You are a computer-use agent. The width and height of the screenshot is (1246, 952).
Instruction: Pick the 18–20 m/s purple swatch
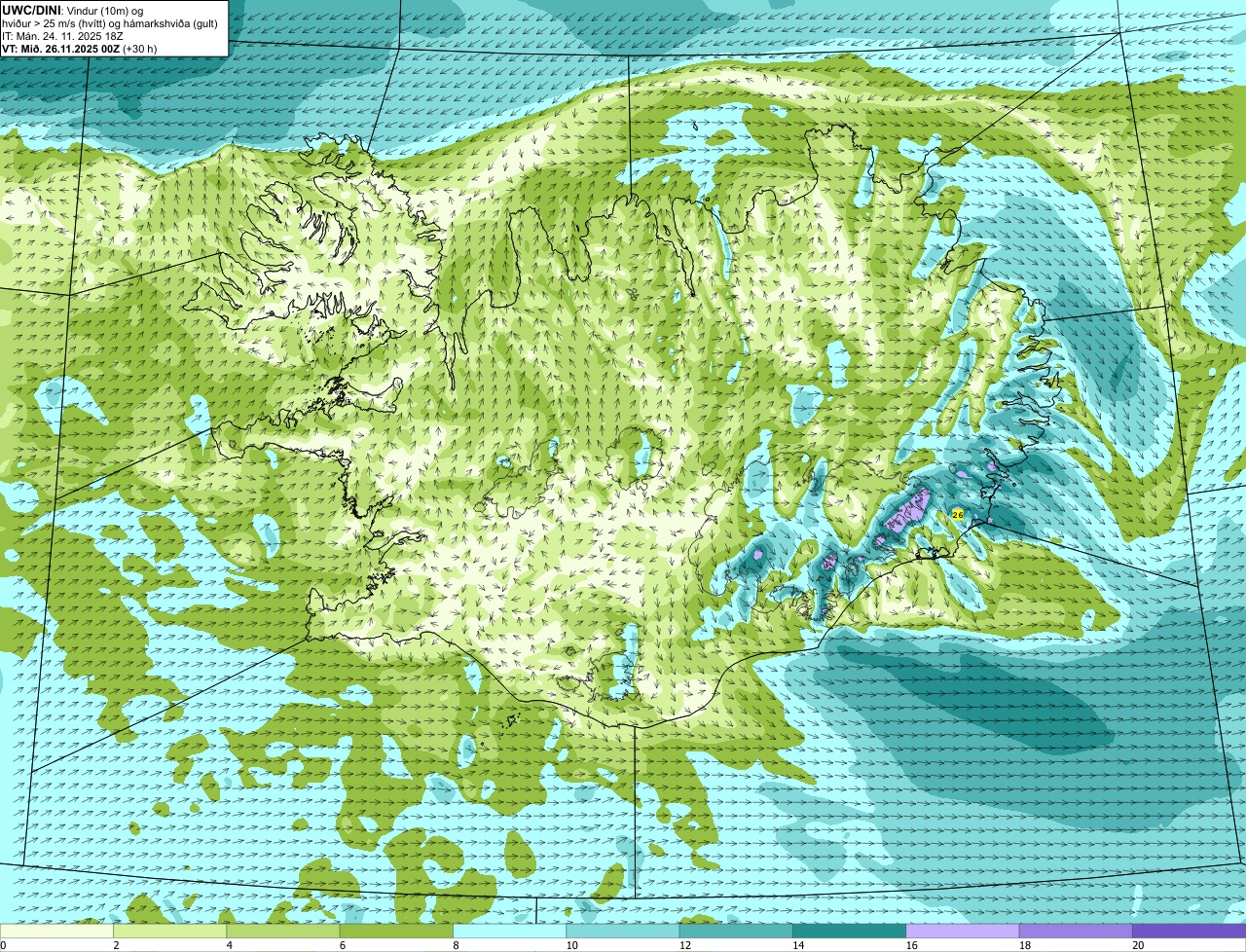(1076, 931)
